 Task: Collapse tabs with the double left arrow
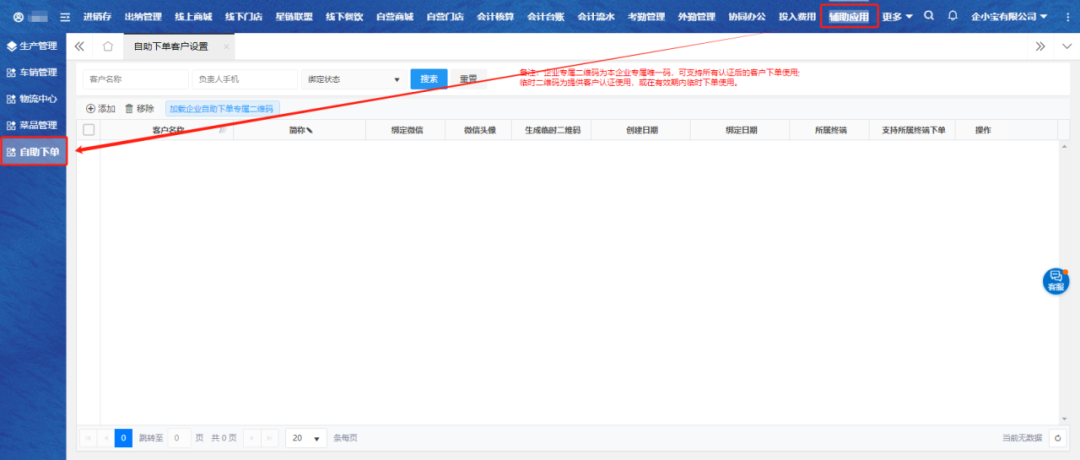(x=80, y=47)
